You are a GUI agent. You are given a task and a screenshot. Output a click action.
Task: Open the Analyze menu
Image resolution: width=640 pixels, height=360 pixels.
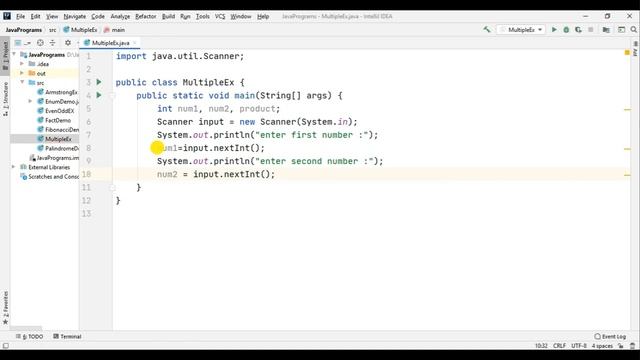pyautogui.click(x=120, y=16)
